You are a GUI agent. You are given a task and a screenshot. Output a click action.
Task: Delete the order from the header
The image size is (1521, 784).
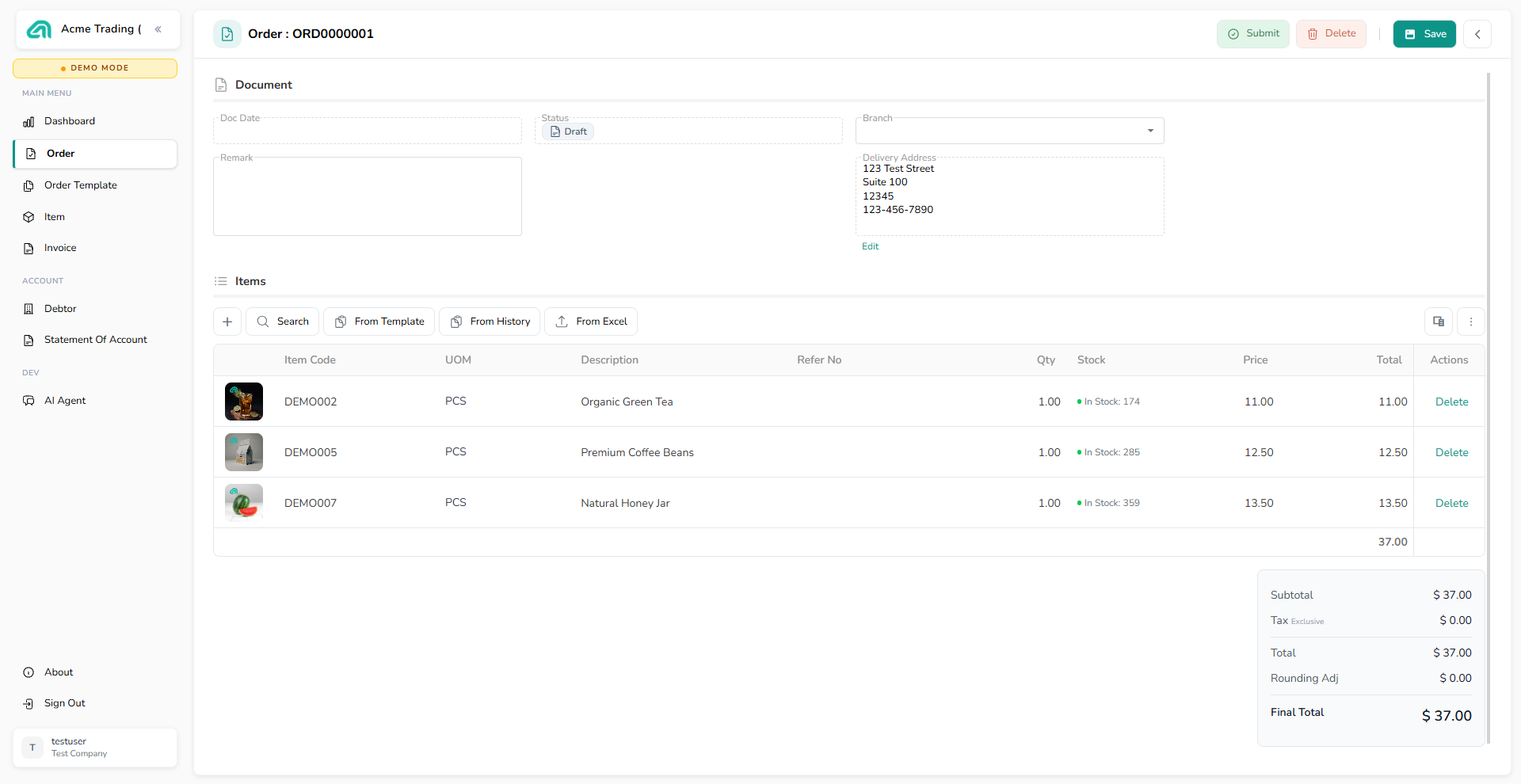click(x=1331, y=34)
